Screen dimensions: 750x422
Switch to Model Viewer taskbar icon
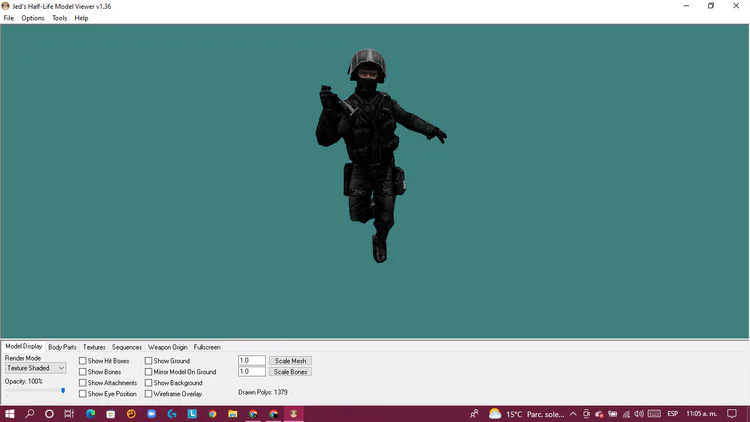tap(294, 414)
